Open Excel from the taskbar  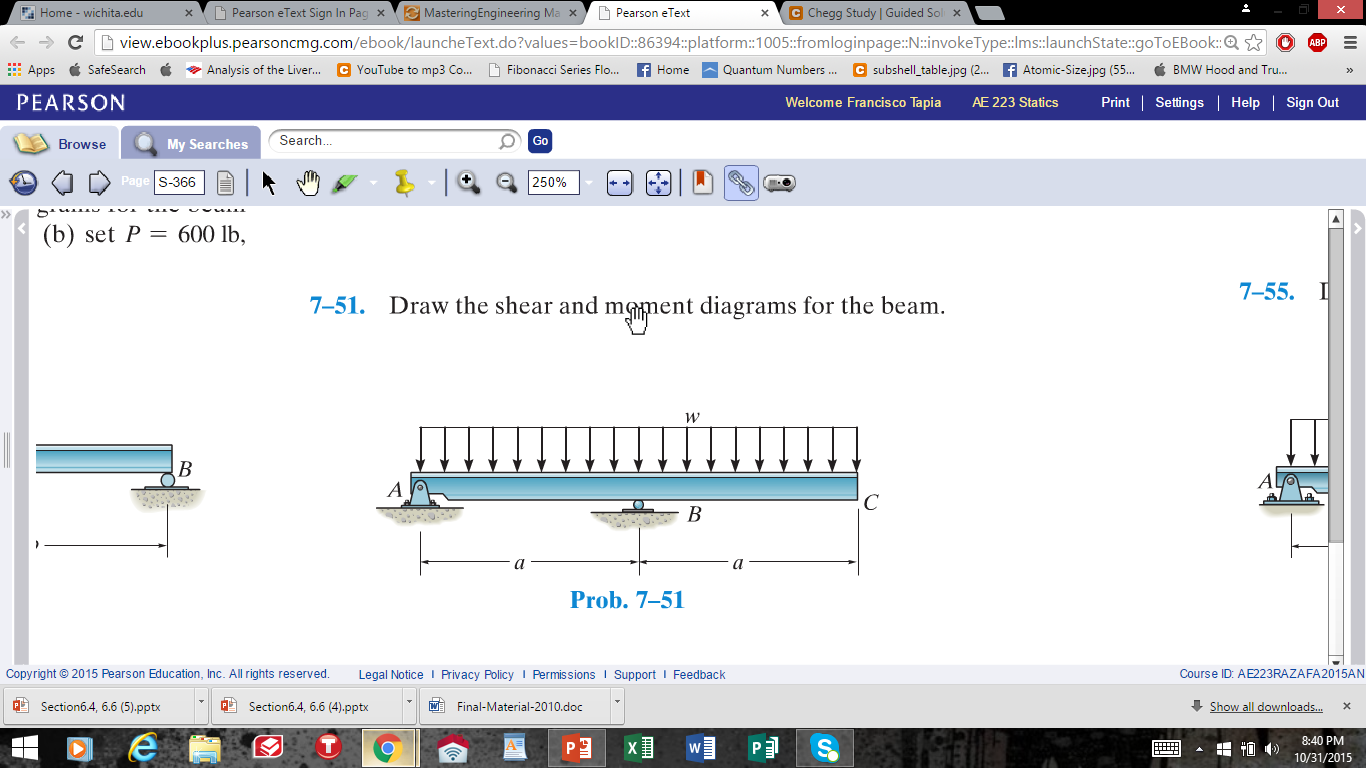(x=639, y=747)
